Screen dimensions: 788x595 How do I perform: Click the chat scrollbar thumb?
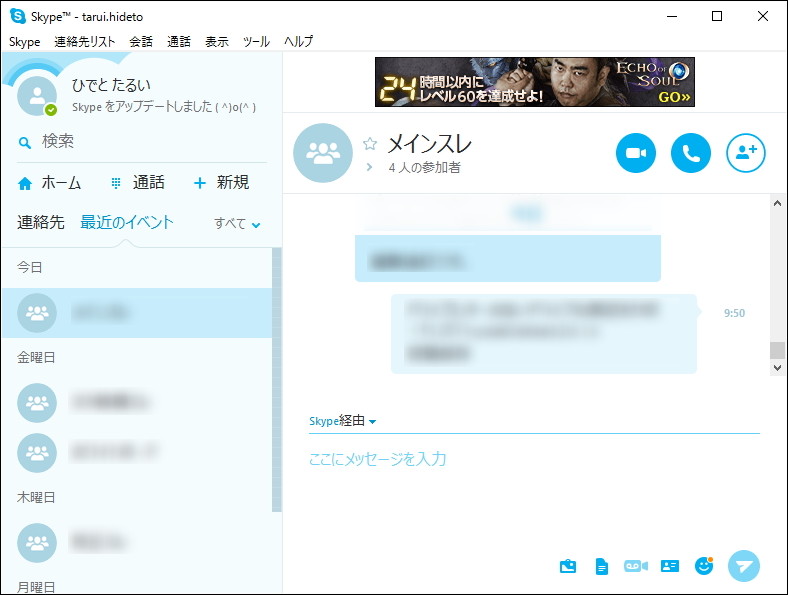tap(777, 350)
